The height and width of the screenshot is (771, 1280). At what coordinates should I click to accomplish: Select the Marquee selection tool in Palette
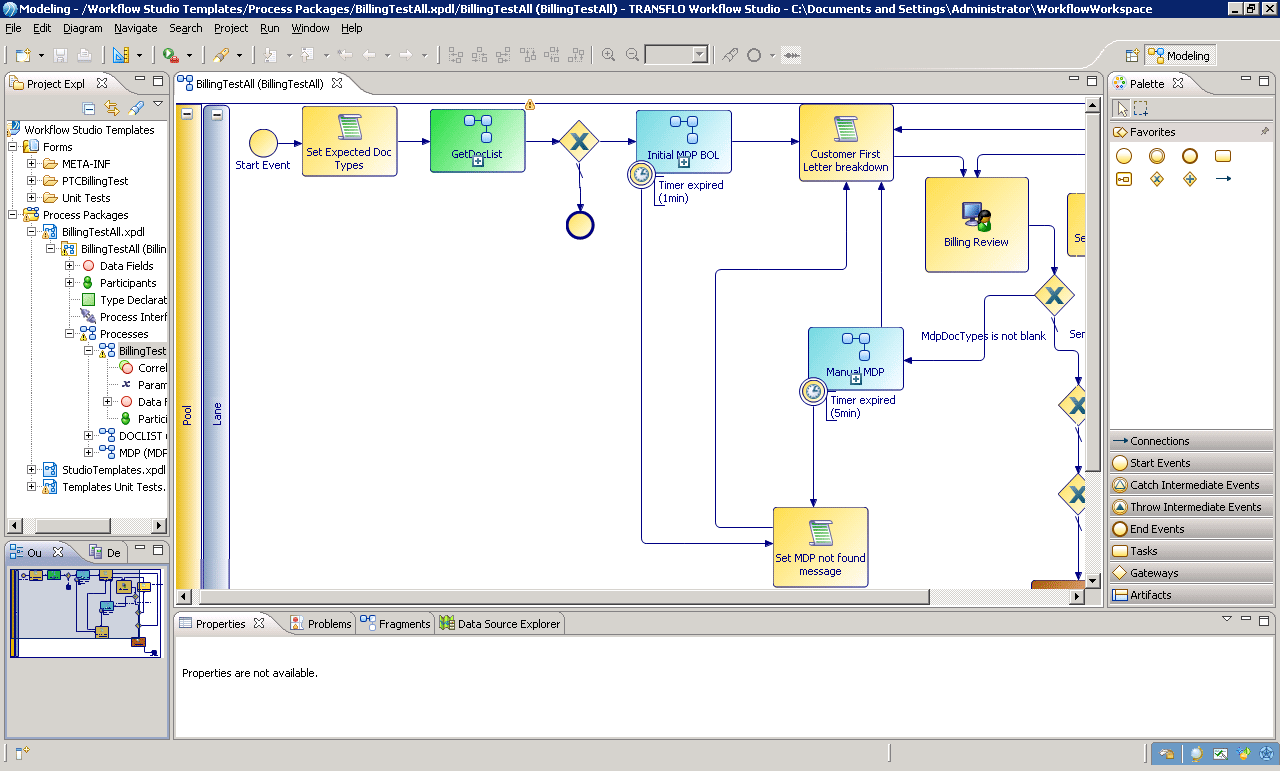(1141, 108)
